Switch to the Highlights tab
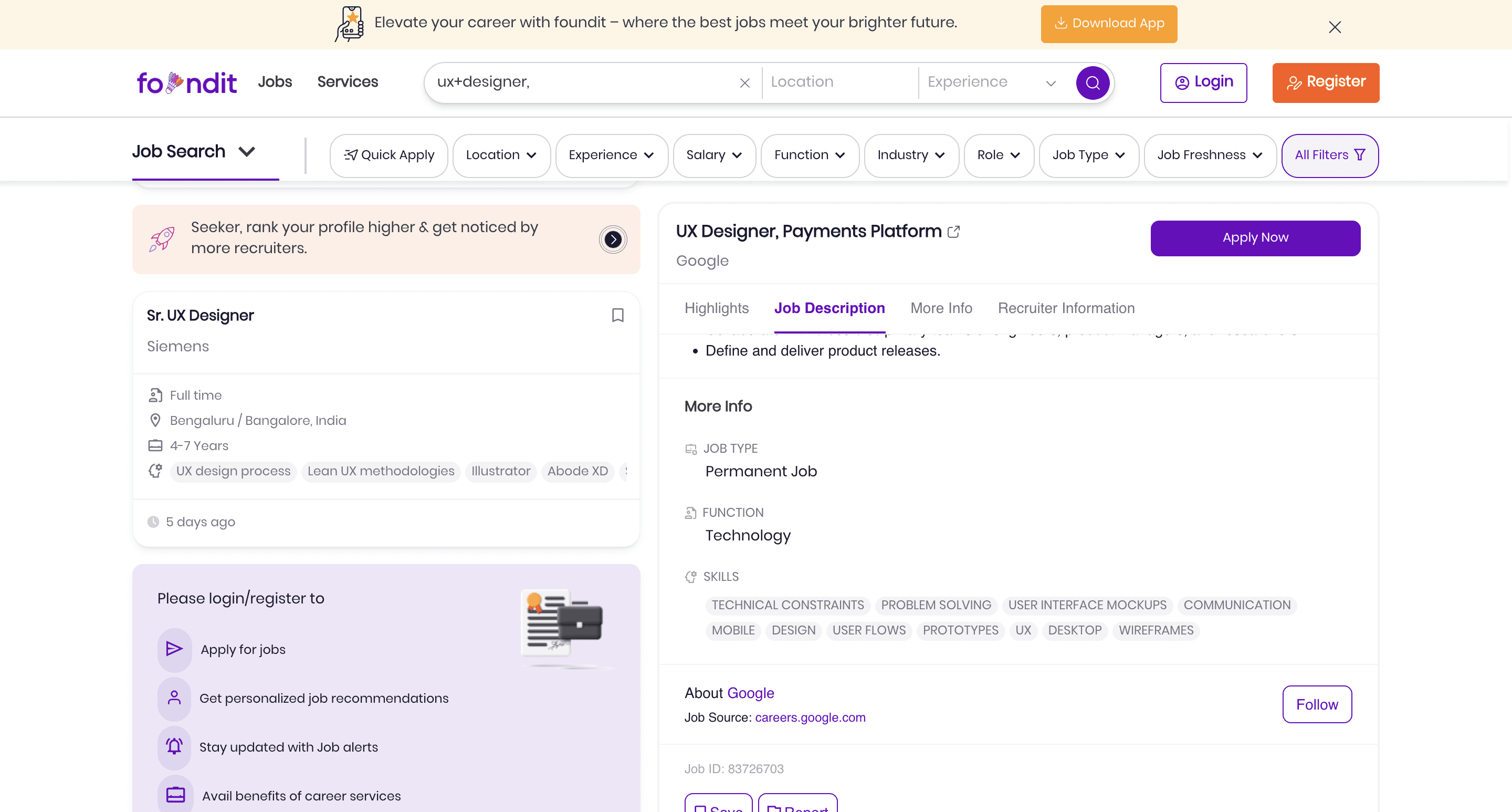The height and width of the screenshot is (812, 1512). [717, 308]
